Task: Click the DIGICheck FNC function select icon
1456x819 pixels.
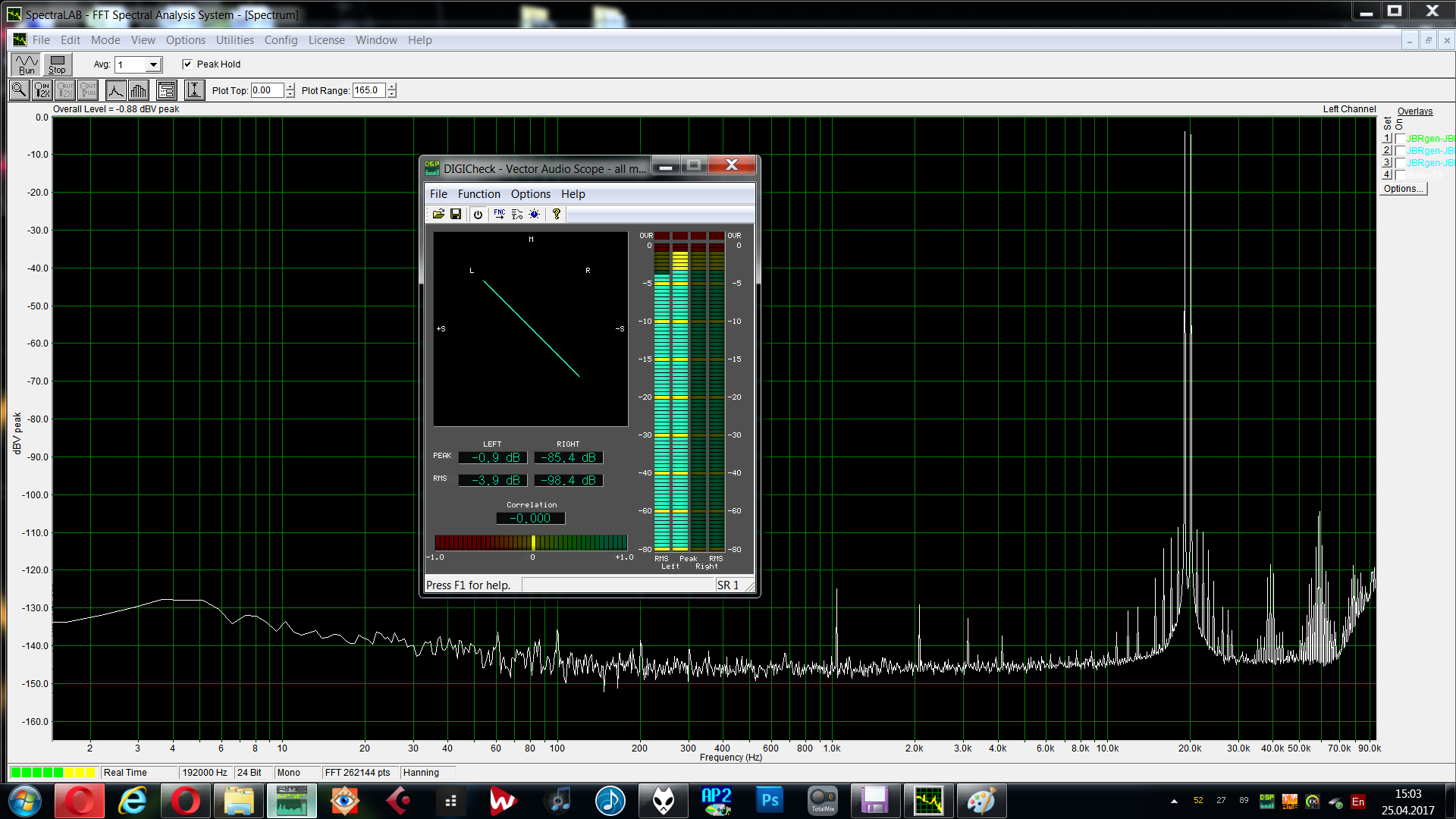Action: (x=499, y=215)
